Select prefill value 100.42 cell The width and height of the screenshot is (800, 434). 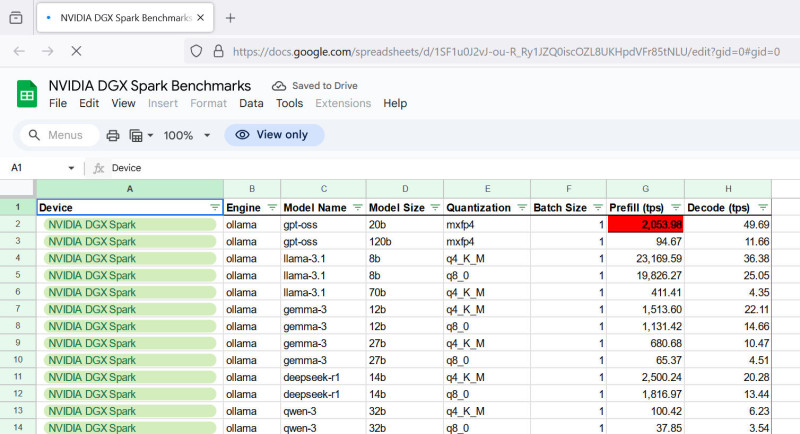645,411
